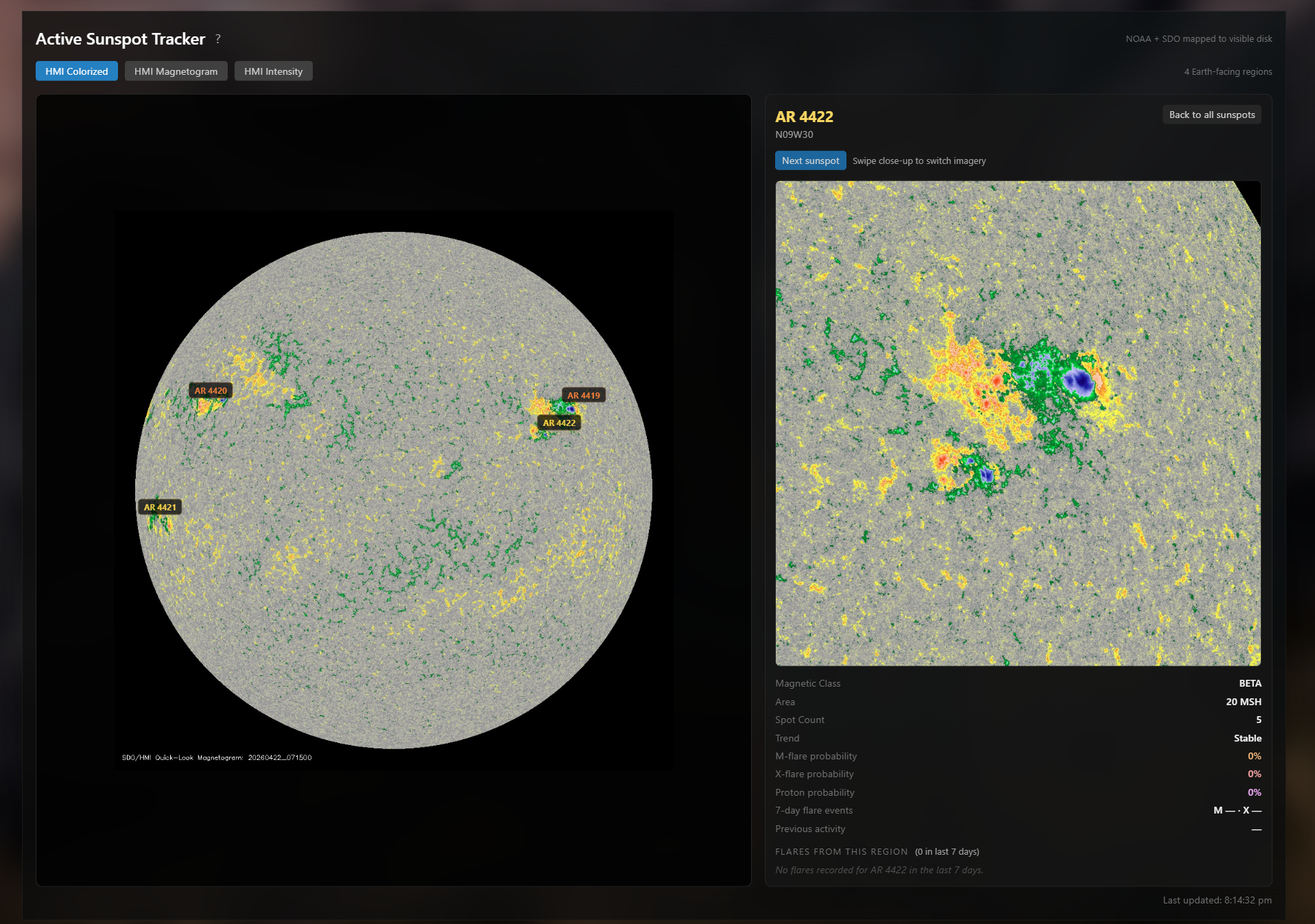Click the SDO/HMI Quick-Look Magnetogram caption
Image resolution: width=1315 pixels, height=924 pixels.
217,757
